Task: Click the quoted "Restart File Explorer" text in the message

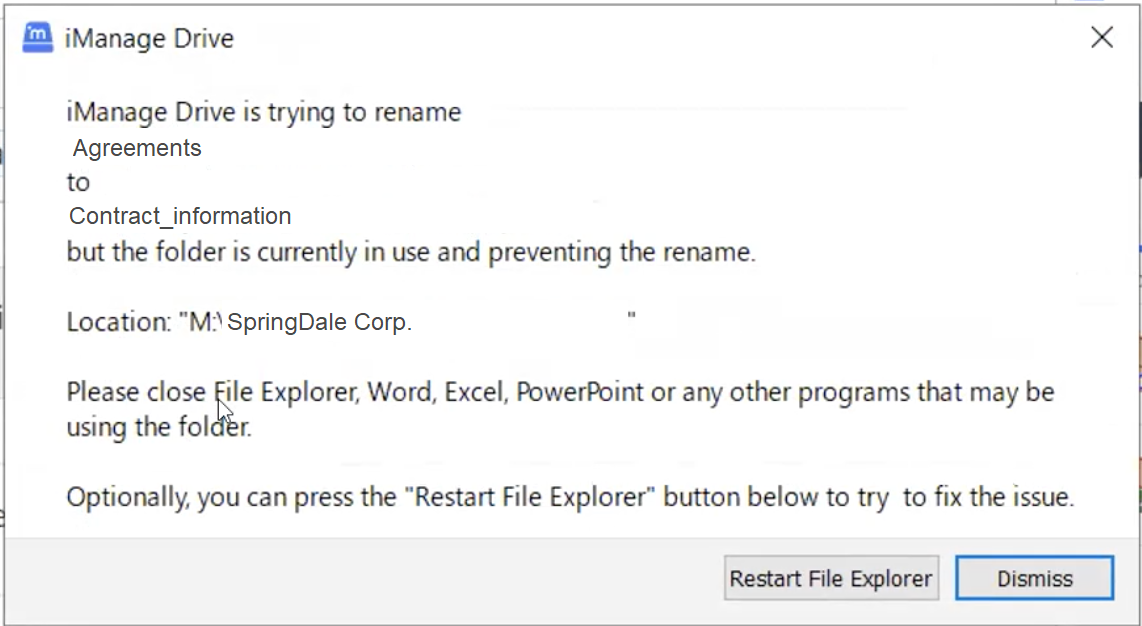Action: [x=530, y=497]
